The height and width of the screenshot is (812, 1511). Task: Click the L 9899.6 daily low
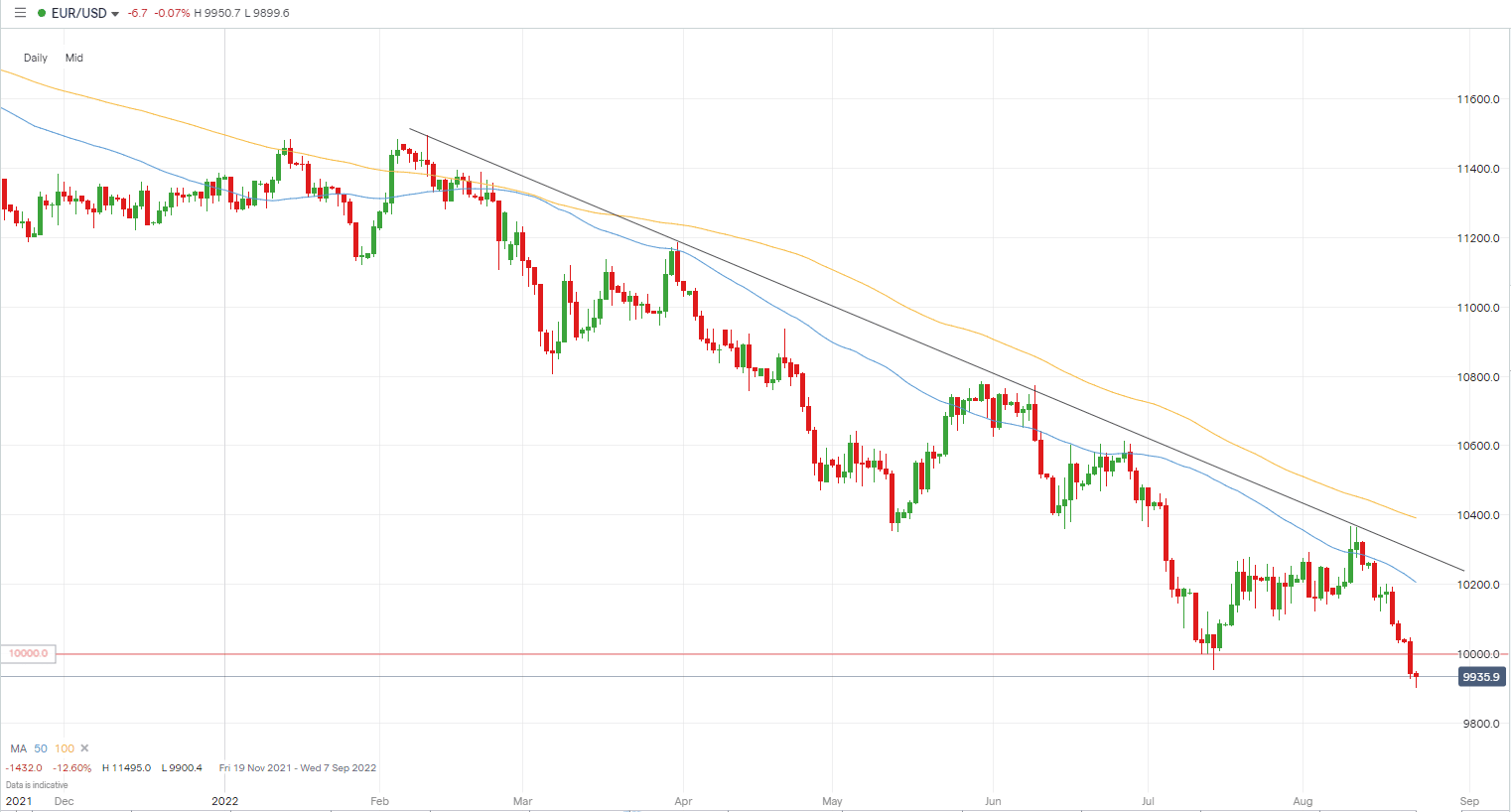(x=268, y=14)
